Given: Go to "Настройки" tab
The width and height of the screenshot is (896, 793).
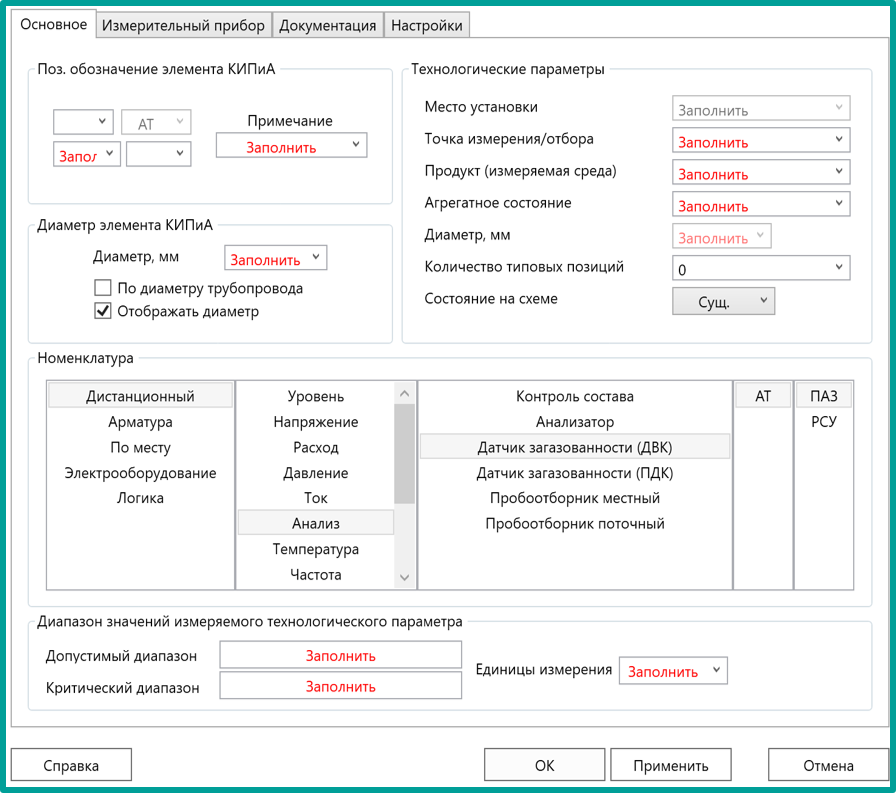Looking at the screenshot, I should 426,26.
